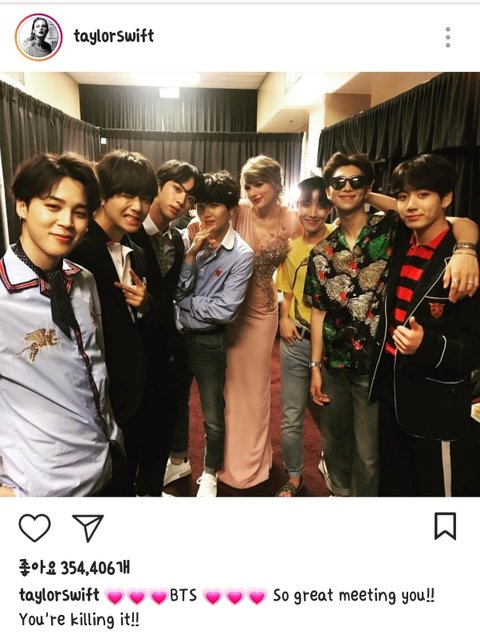The width and height of the screenshot is (480, 638).
Task: Tap "You're killing it!!" caption line
Action: 79,620
